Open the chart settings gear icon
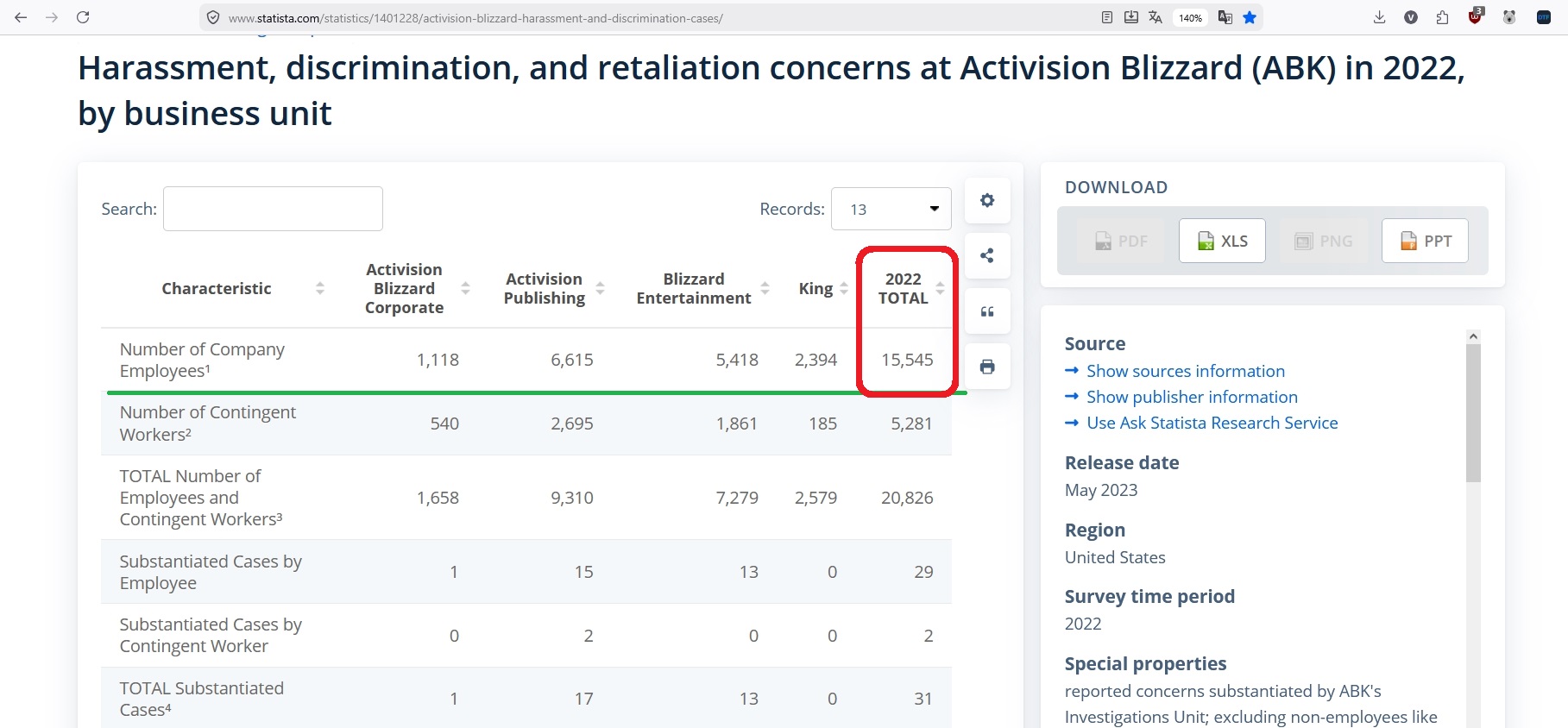Image resolution: width=1568 pixels, height=728 pixels. [x=987, y=200]
